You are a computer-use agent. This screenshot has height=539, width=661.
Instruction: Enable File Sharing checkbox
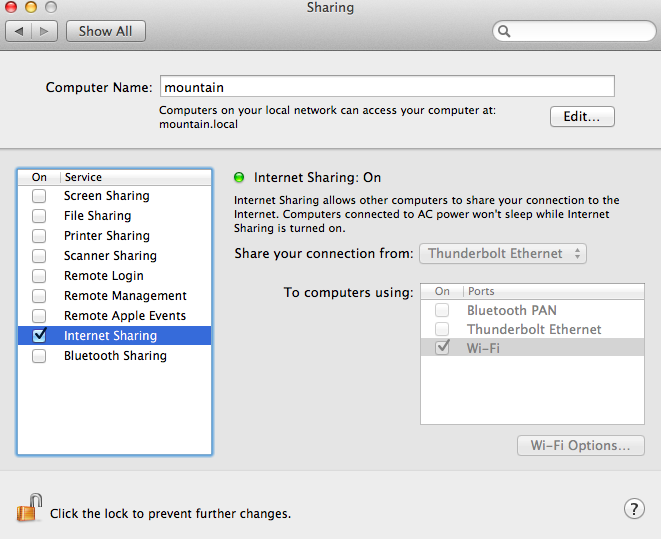pos(39,216)
